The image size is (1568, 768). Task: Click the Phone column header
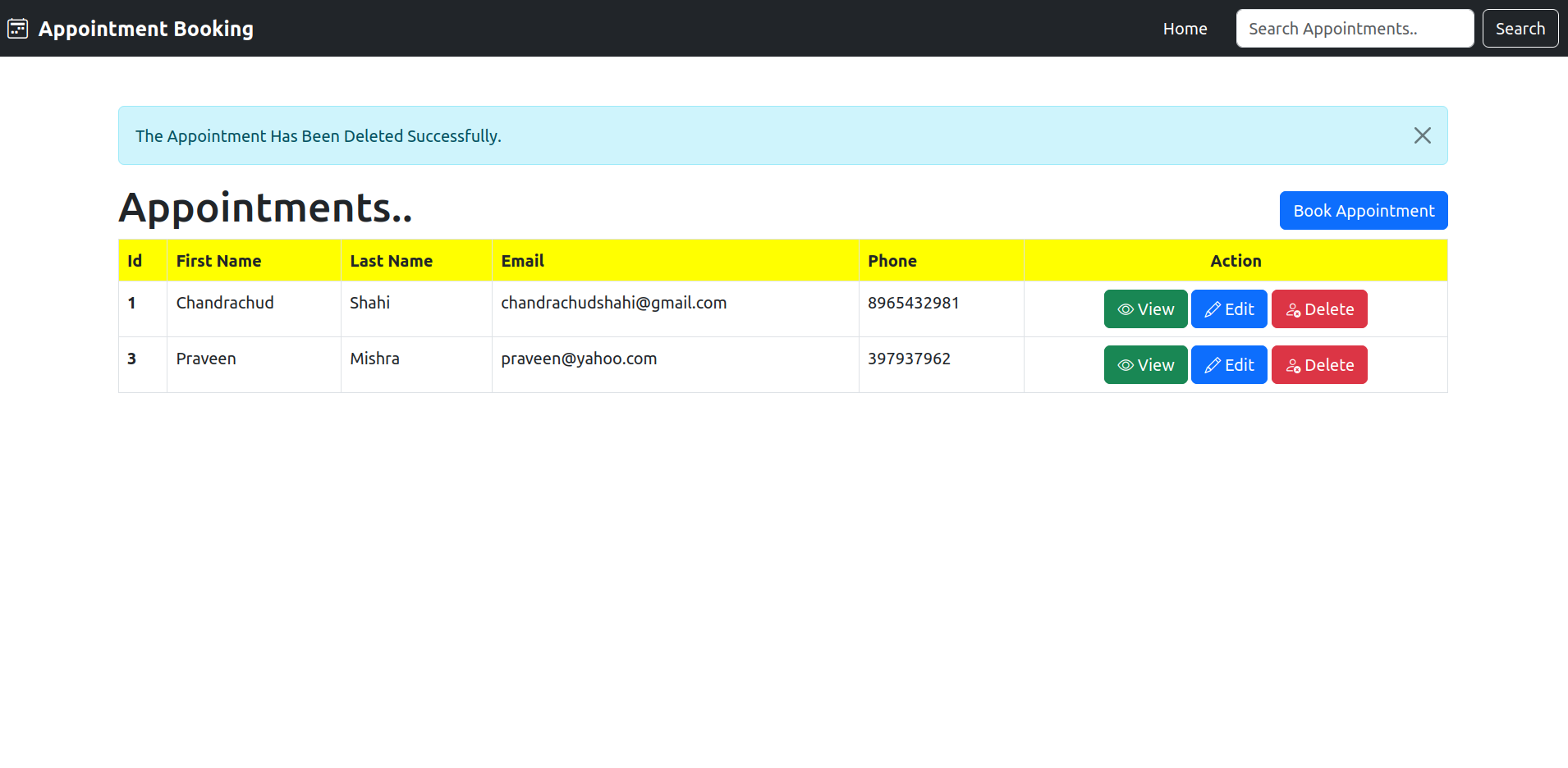click(892, 260)
